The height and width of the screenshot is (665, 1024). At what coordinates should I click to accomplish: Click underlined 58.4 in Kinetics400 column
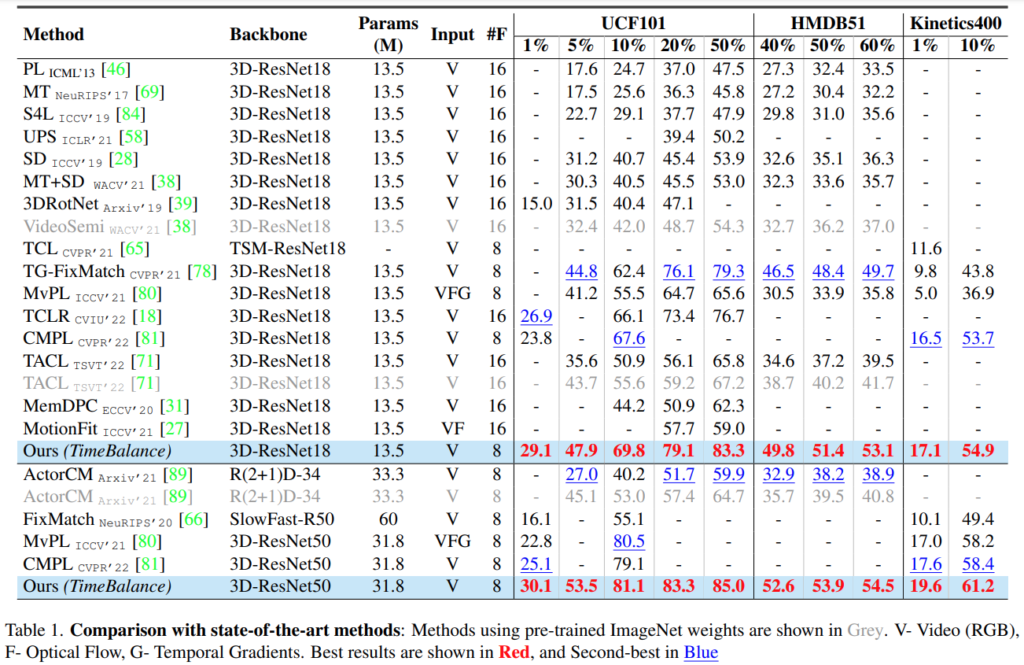click(978, 564)
